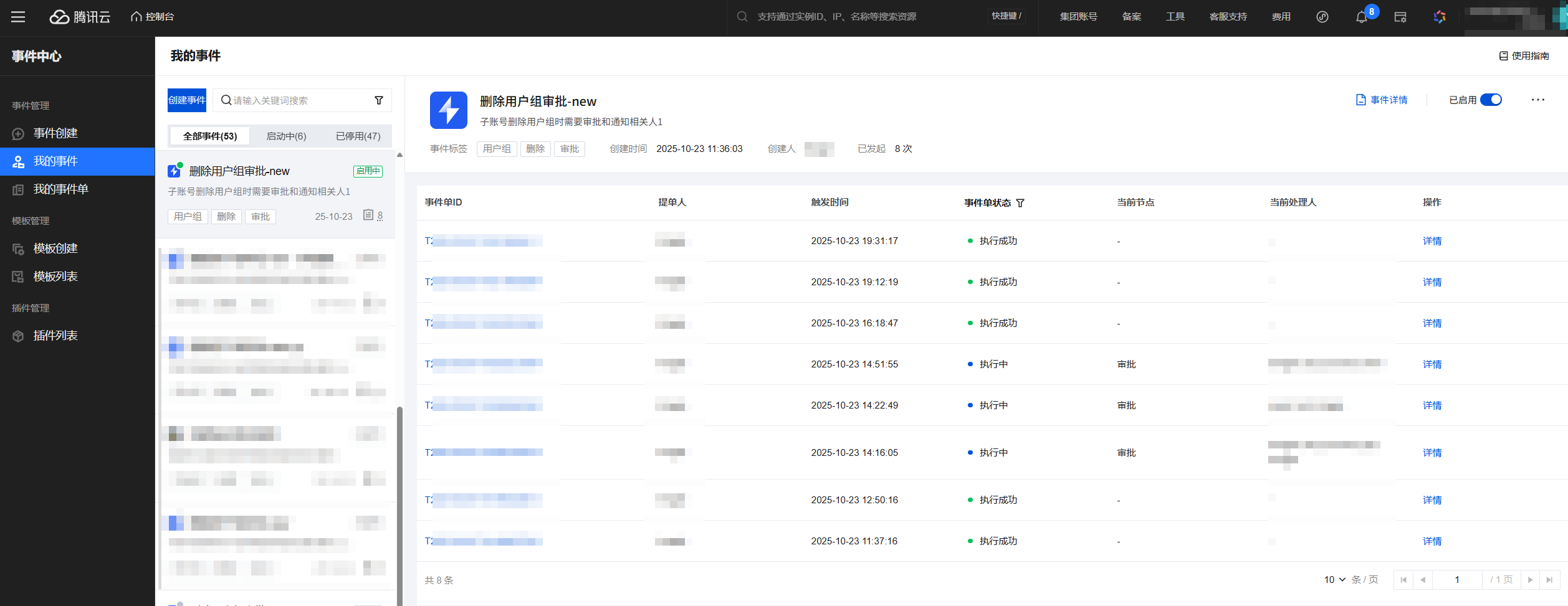Click the filter icon beside 事件单状态

(1020, 203)
